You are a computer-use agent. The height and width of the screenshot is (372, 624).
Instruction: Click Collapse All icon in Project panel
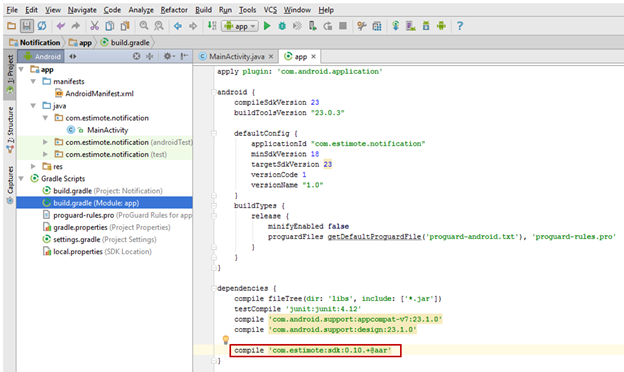150,56
